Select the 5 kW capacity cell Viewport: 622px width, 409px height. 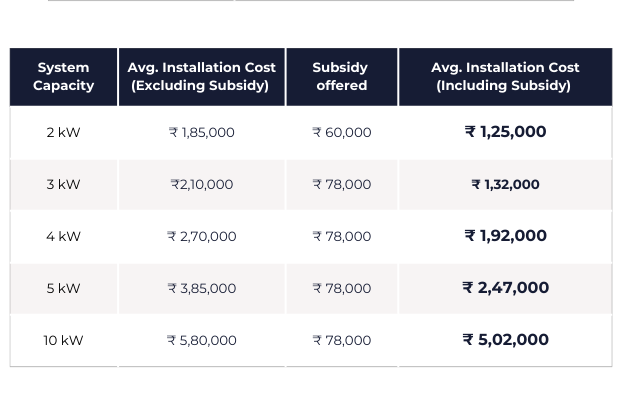coord(63,288)
